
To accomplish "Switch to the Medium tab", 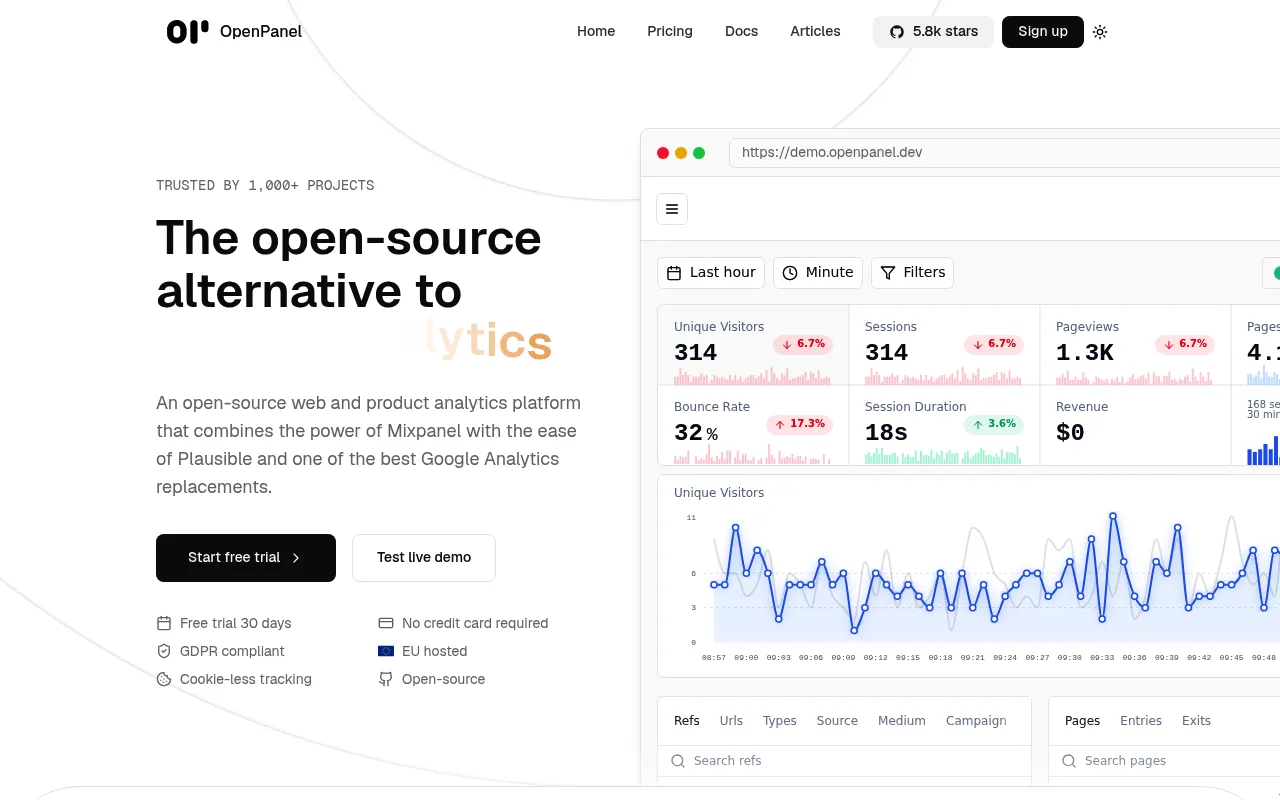I will (x=902, y=721).
